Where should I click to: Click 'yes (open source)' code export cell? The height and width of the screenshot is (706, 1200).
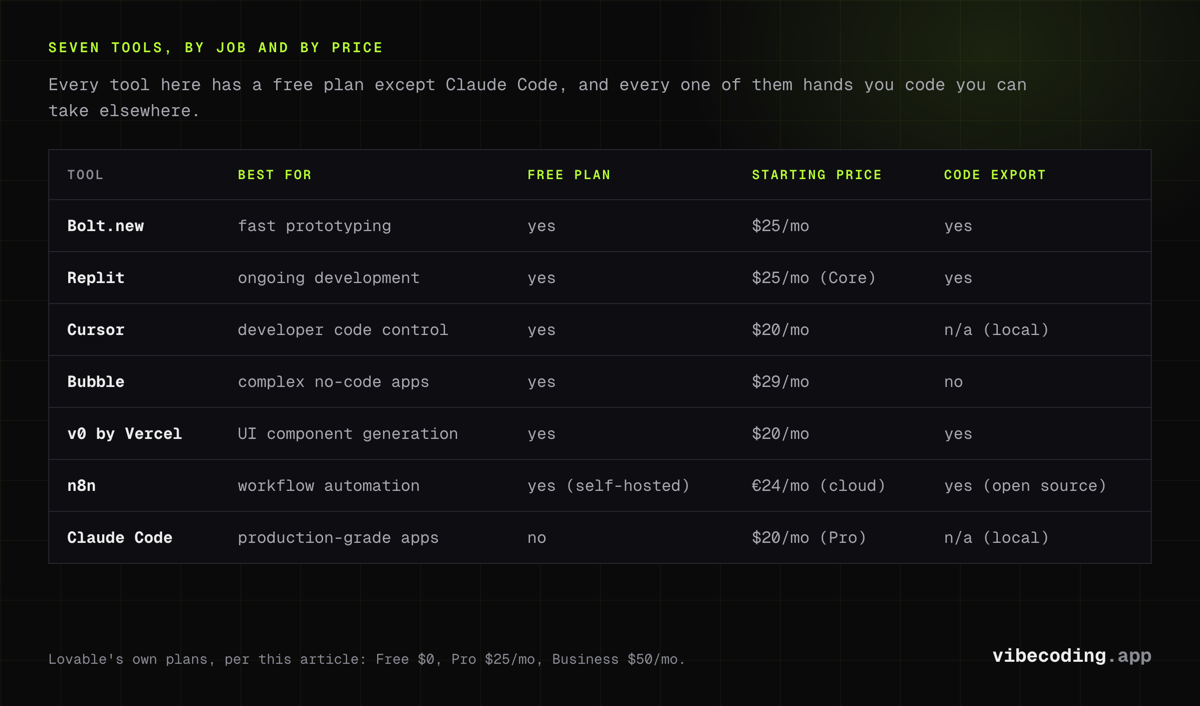tap(1025, 486)
